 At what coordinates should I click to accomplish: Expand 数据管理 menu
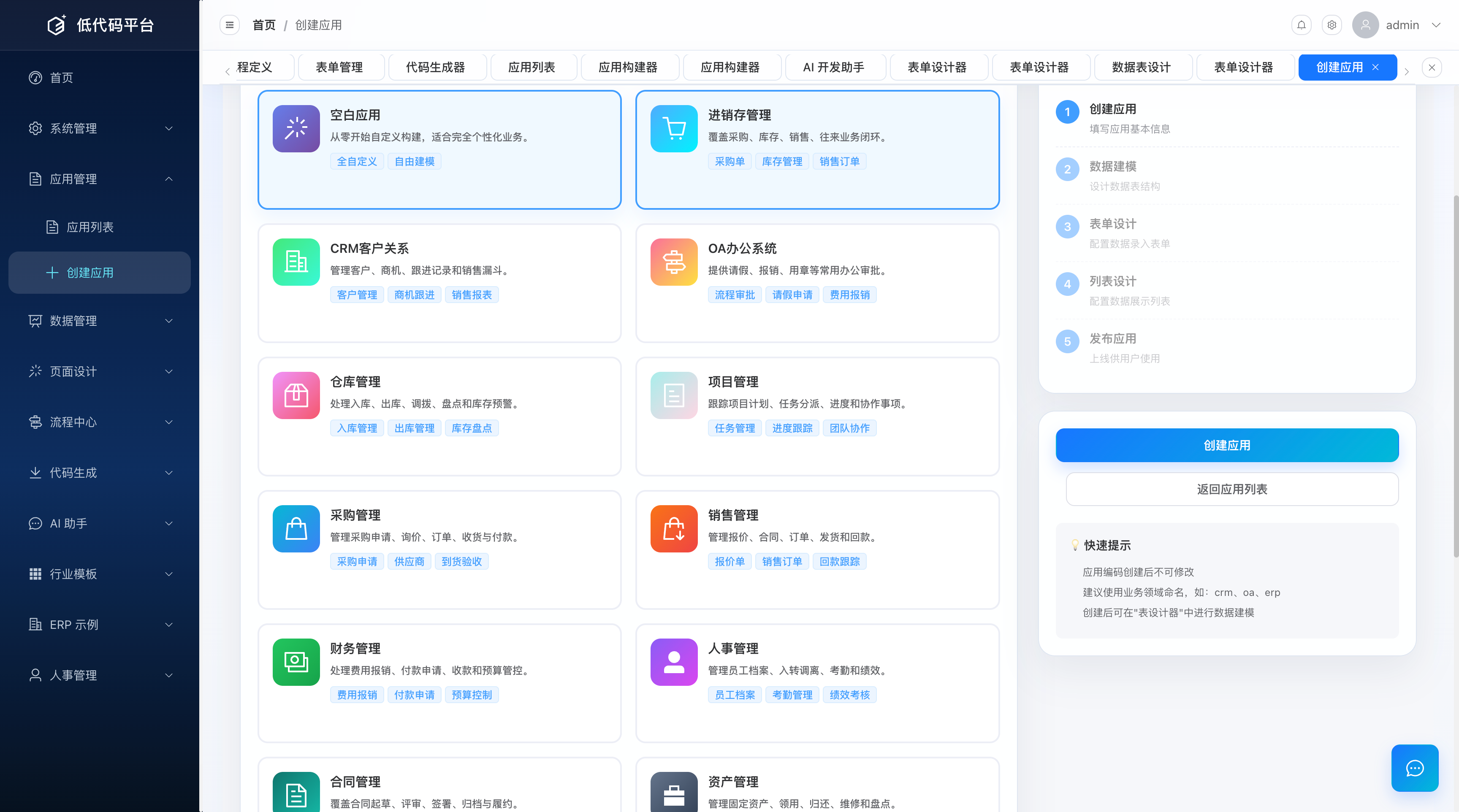tap(100, 321)
